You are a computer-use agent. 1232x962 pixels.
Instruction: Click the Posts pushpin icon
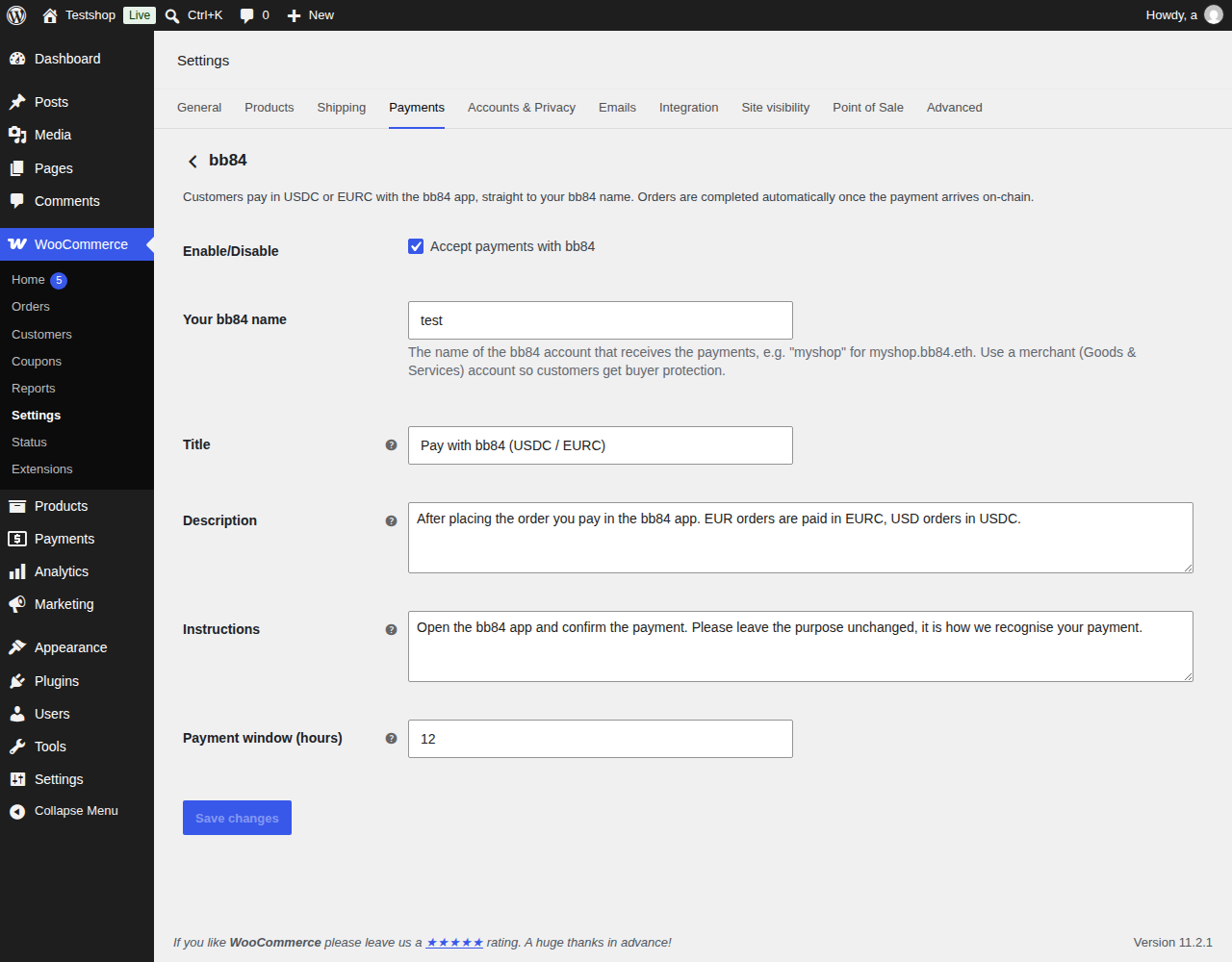(x=17, y=102)
